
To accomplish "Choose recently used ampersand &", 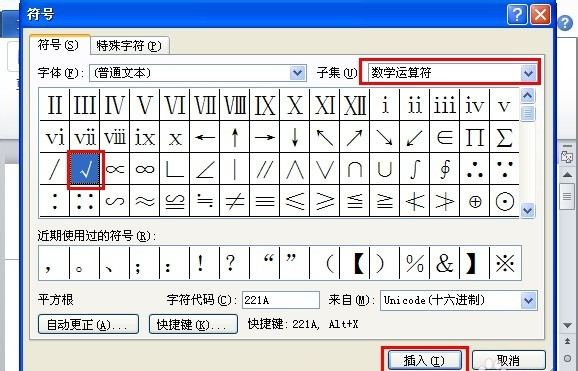I will 445,263.
